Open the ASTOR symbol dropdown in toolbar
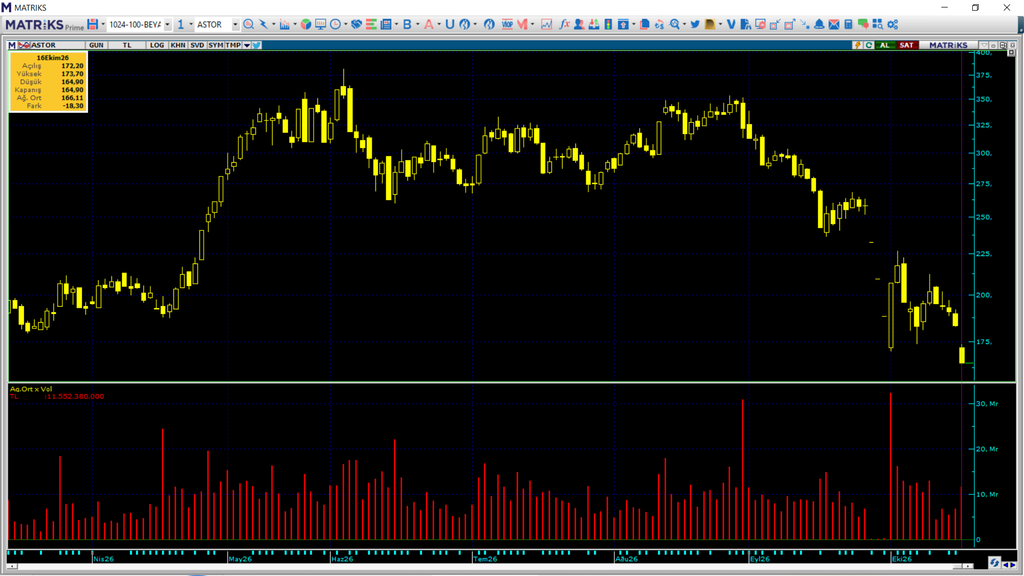Screen dimensions: 1024x576 (x=235, y=25)
